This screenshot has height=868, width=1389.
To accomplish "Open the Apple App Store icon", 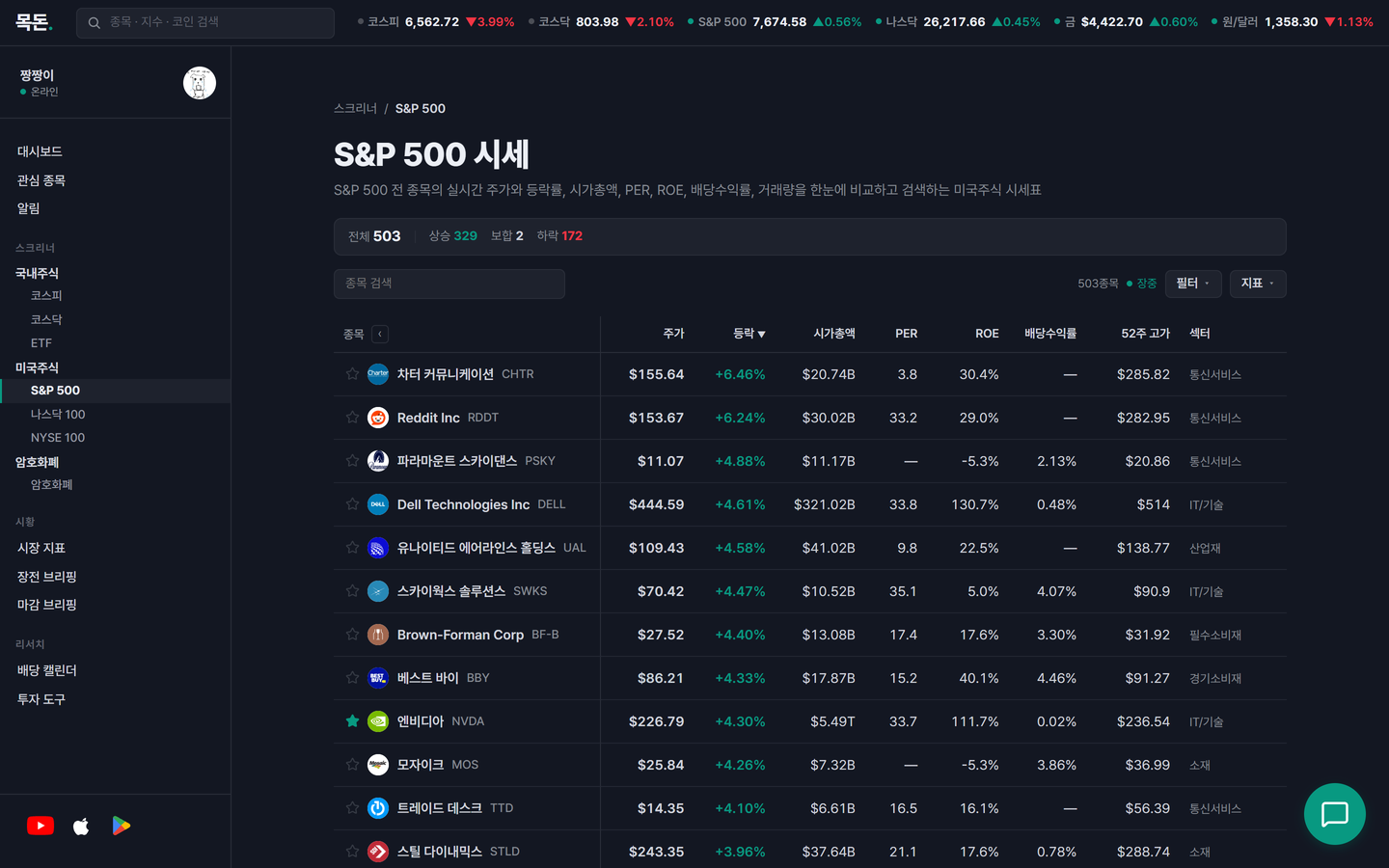I will [x=81, y=826].
